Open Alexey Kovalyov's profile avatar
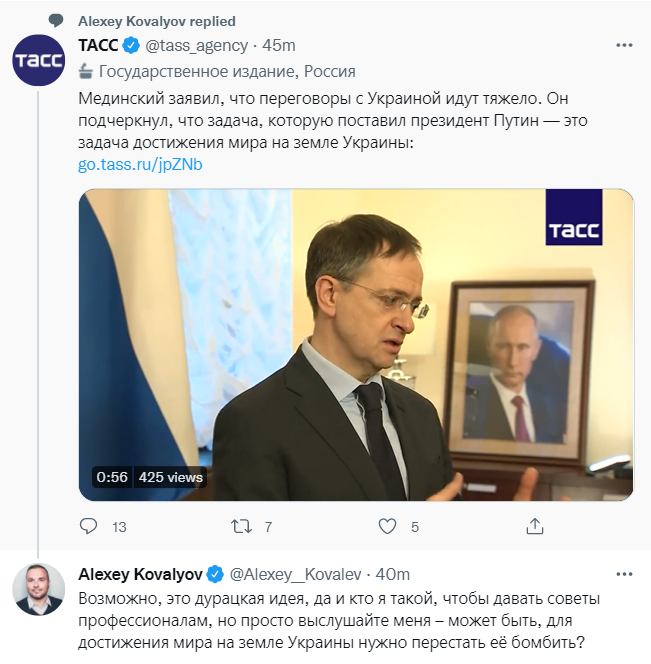 pos(38,589)
